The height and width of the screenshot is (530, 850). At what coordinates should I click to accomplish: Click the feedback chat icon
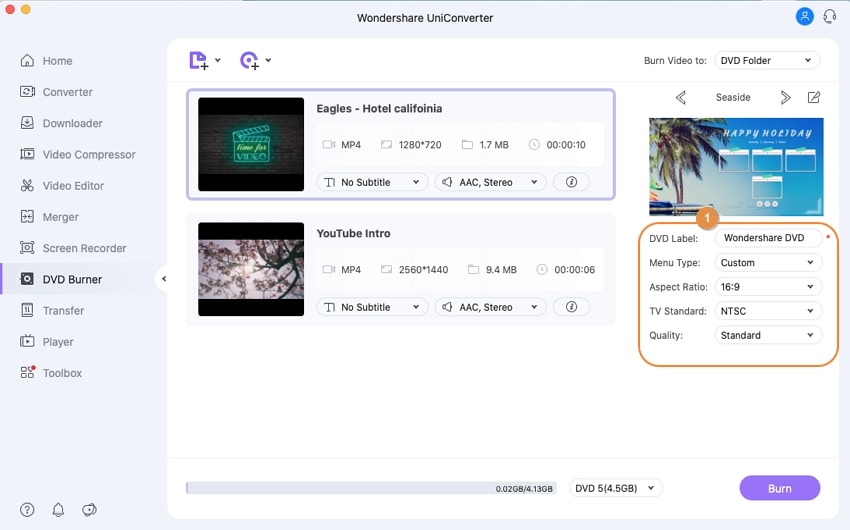point(89,509)
